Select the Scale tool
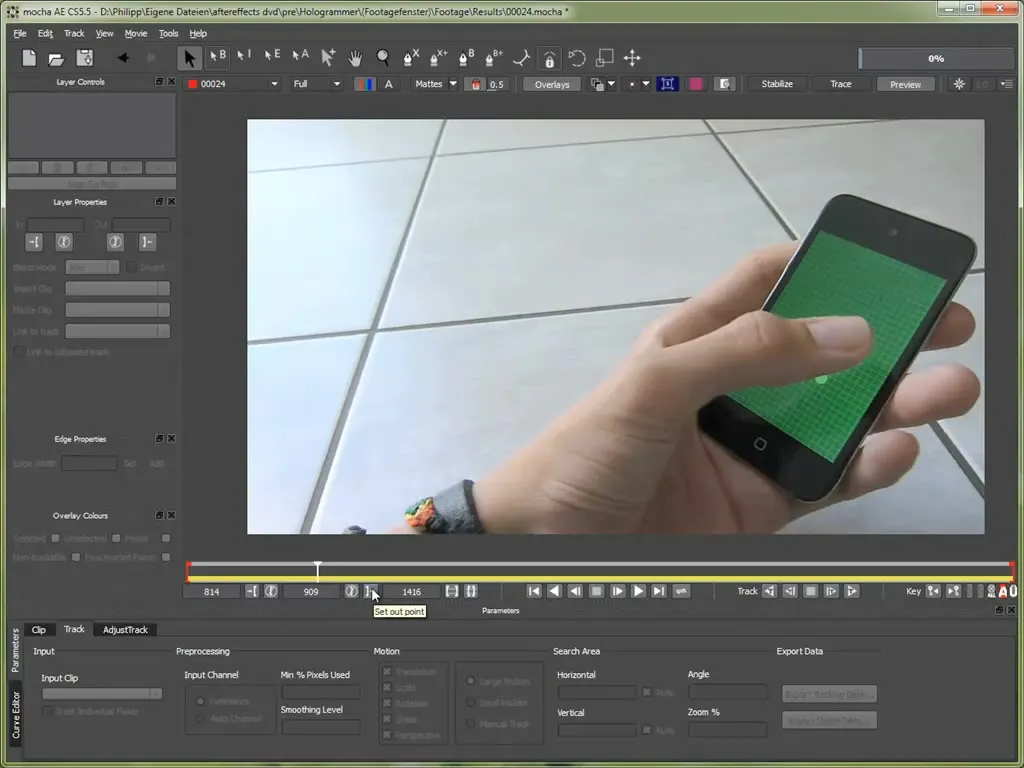The width and height of the screenshot is (1024, 768). pos(604,58)
